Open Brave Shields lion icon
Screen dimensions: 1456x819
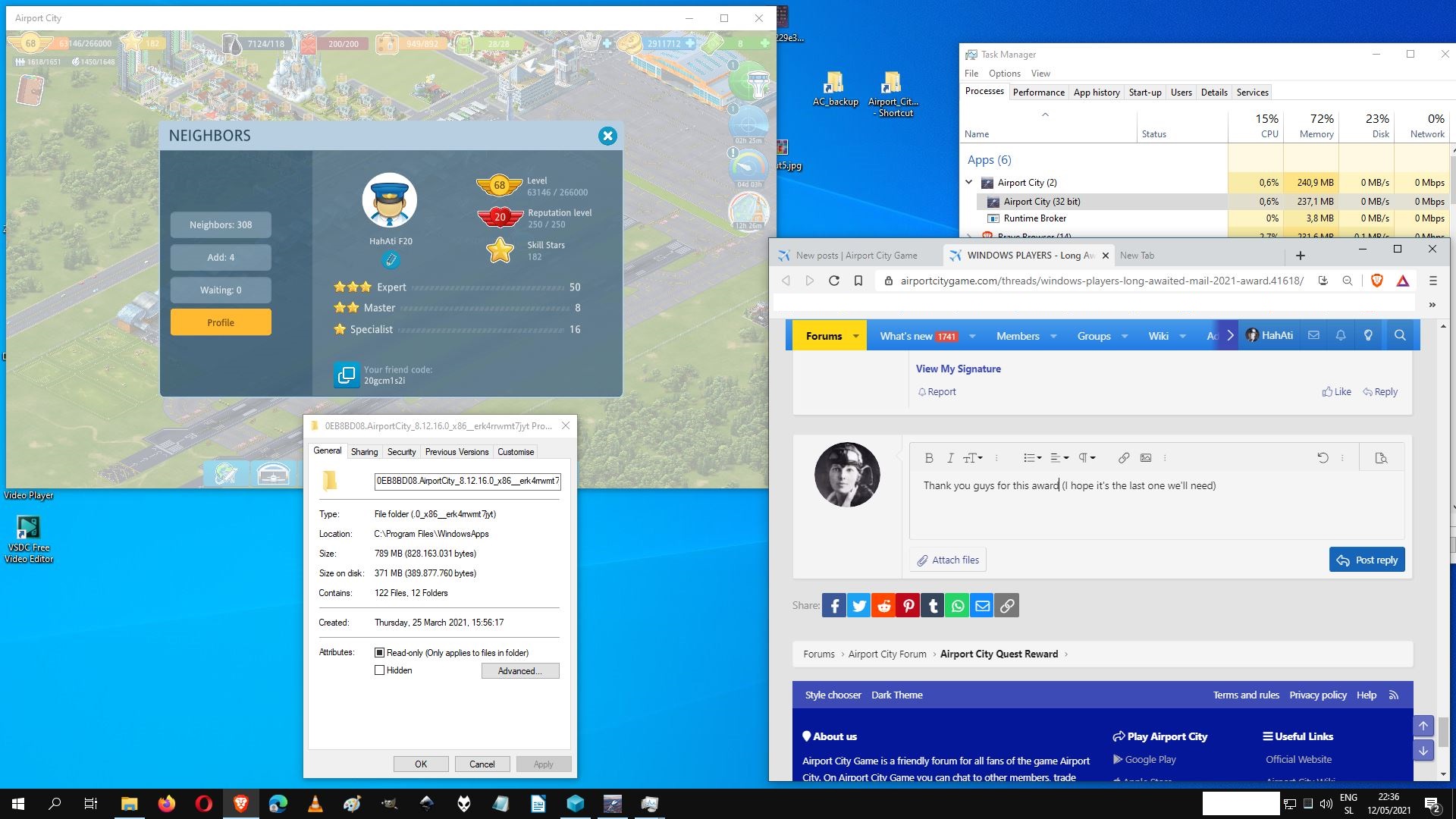[x=1377, y=281]
